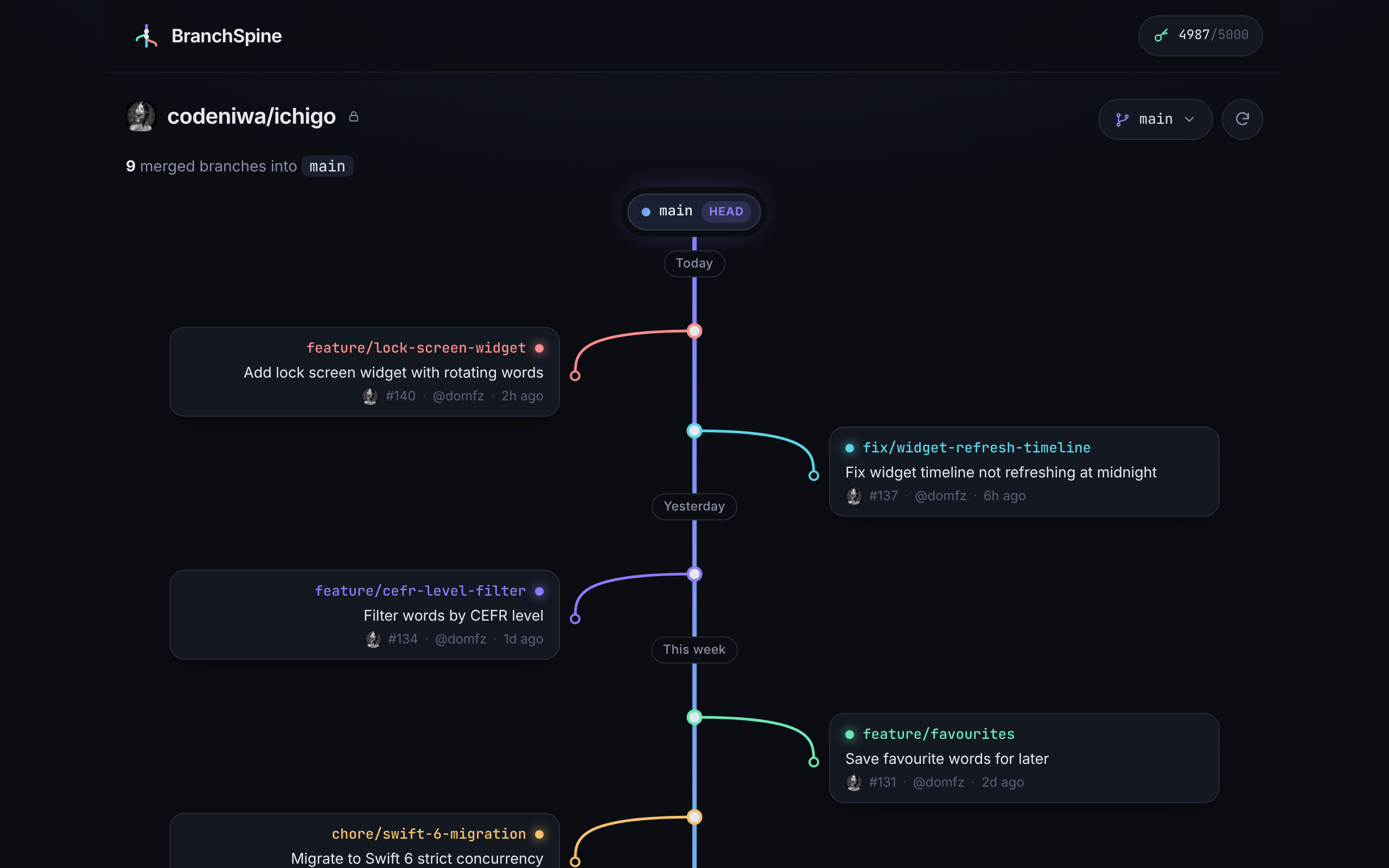Click the red dot beside lock-screen-widget

click(539, 348)
